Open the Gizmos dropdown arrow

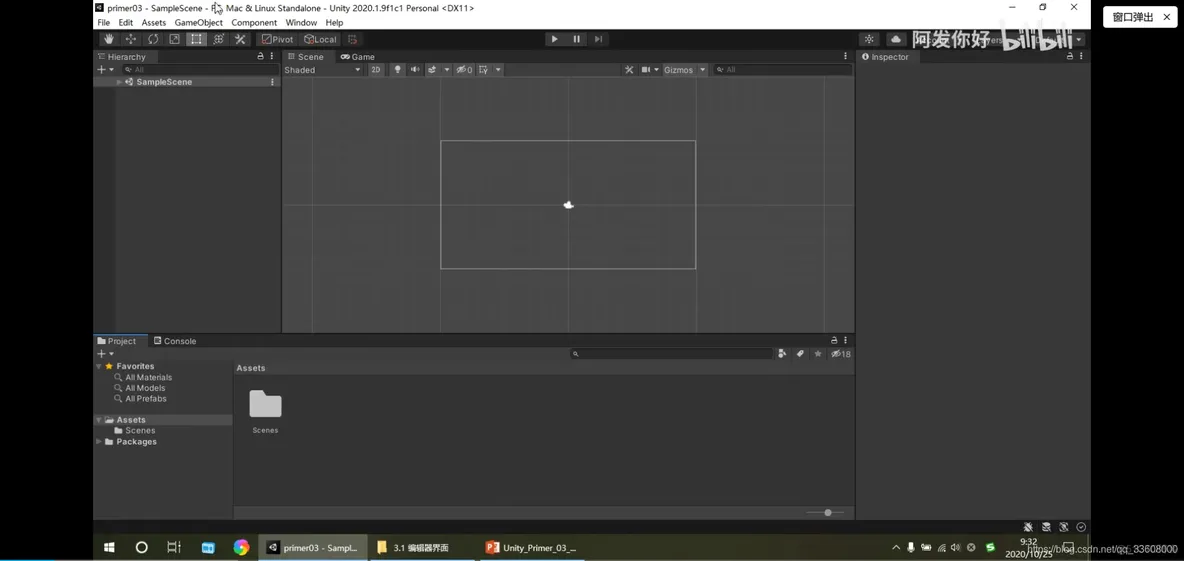click(702, 69)
